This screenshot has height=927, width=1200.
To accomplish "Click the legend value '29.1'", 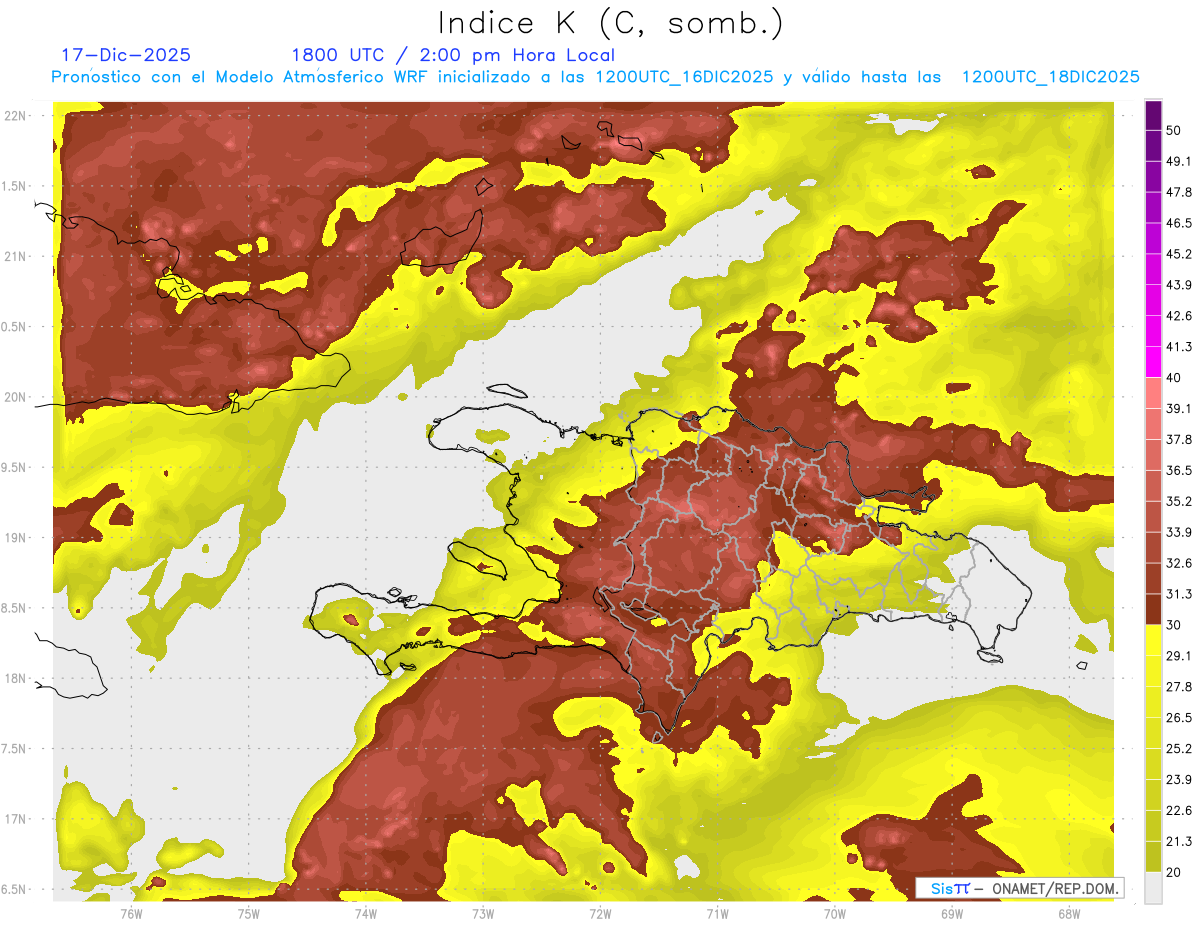I will [1179, 655].
